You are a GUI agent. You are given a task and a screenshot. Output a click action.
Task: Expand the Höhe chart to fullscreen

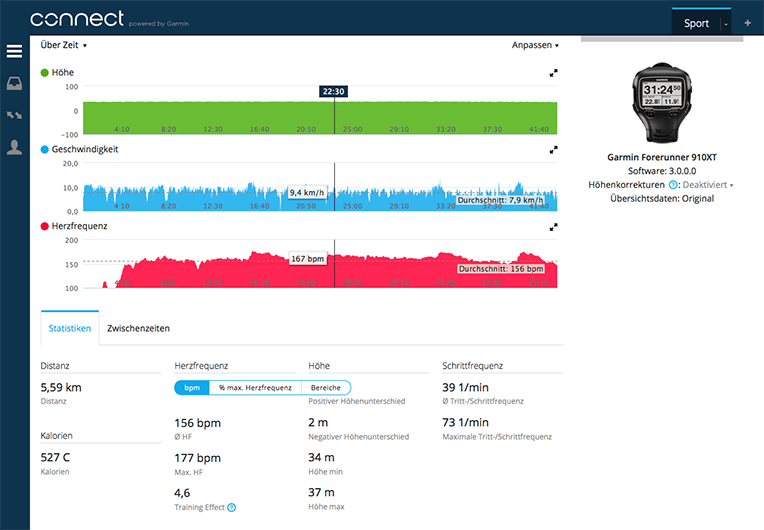pos(553,73)
